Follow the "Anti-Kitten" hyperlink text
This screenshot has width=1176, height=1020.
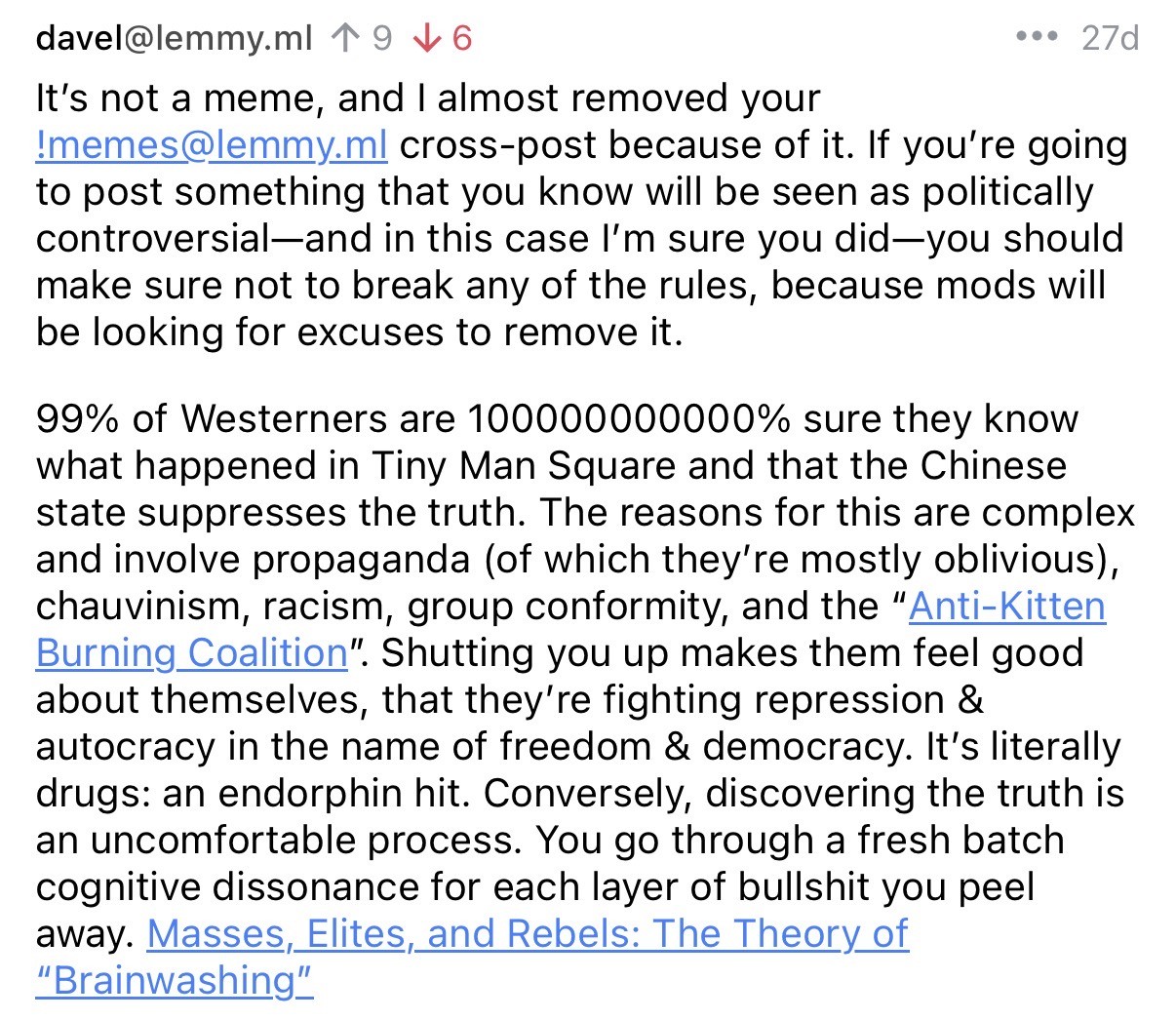coord(1006,607)
